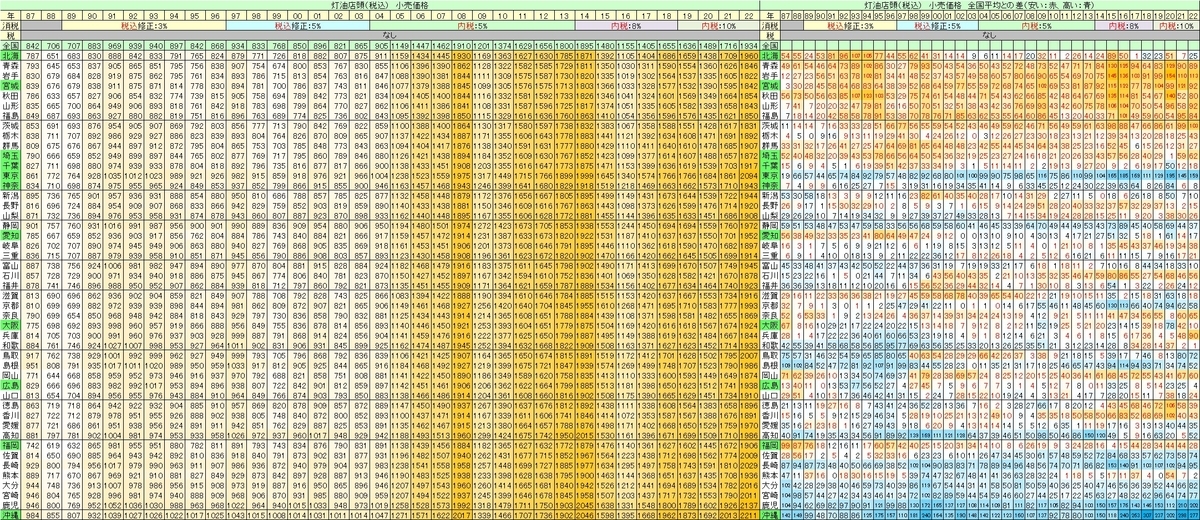1200x520 pixels.
Task: Select the 大阪 row label in the difference table
Action: click(x=770, y=326)
